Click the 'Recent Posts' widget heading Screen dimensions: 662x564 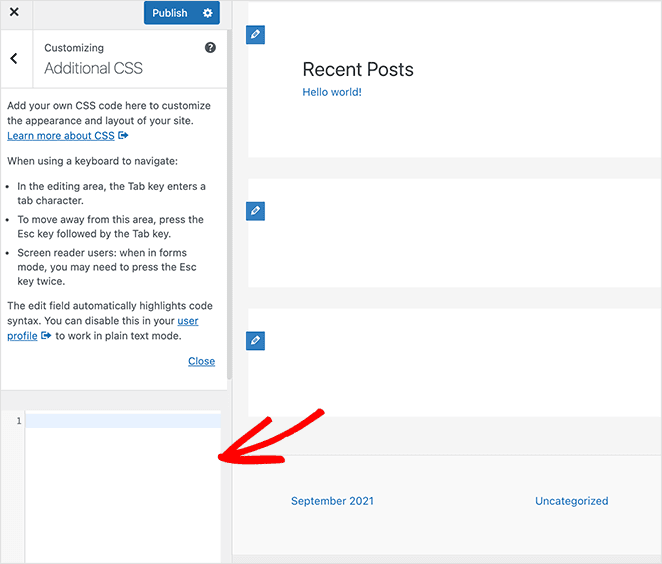pyautogui.click(x=357, y=69)
